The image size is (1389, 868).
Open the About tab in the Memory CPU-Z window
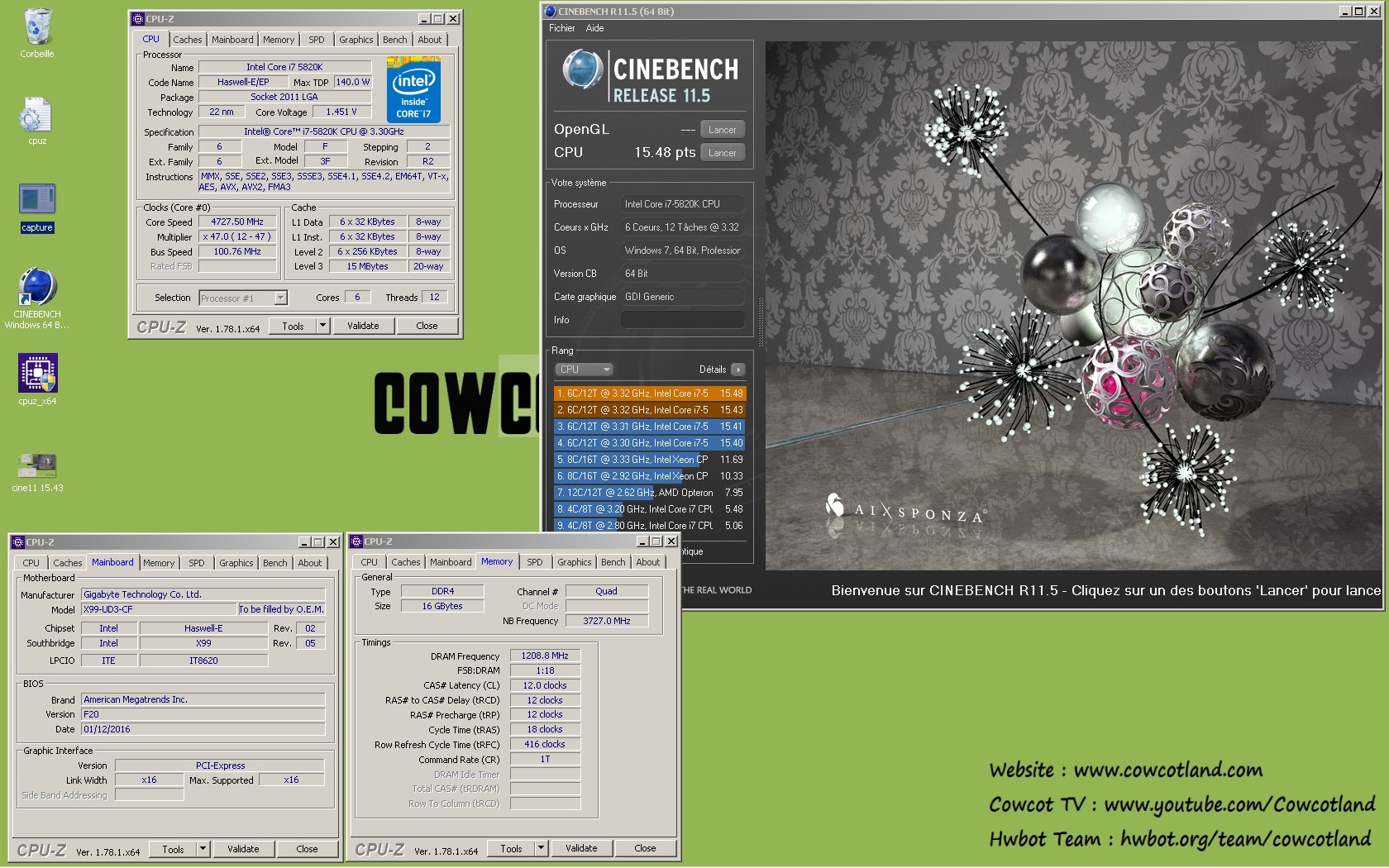click(648, 562)
